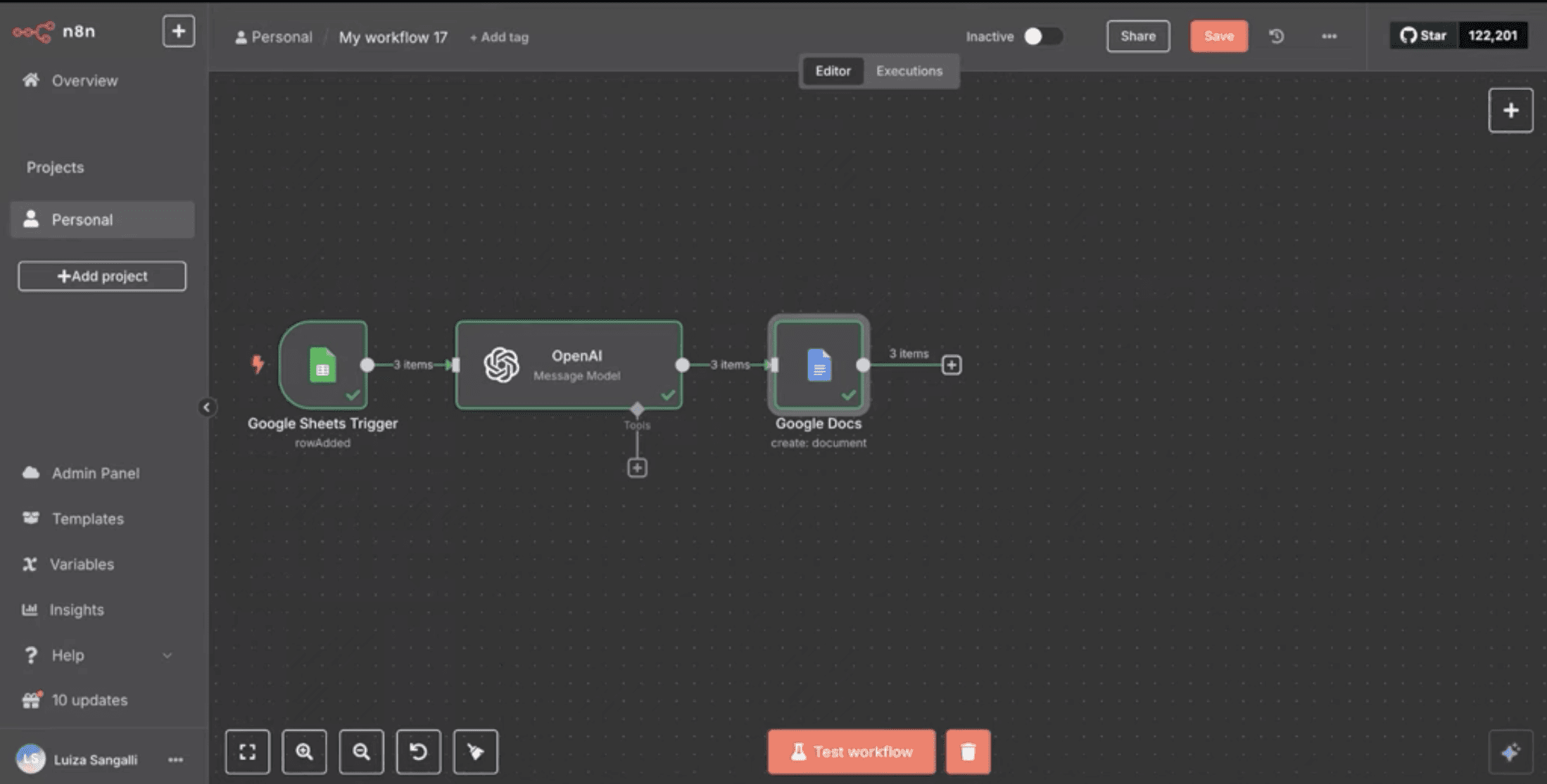
Task: Collapse the left sidebar chevron
Action: coord(206,407)
